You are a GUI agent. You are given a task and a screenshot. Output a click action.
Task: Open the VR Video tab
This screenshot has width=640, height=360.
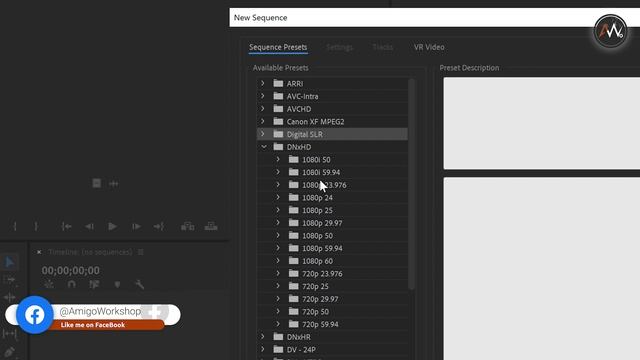point(429,47)
